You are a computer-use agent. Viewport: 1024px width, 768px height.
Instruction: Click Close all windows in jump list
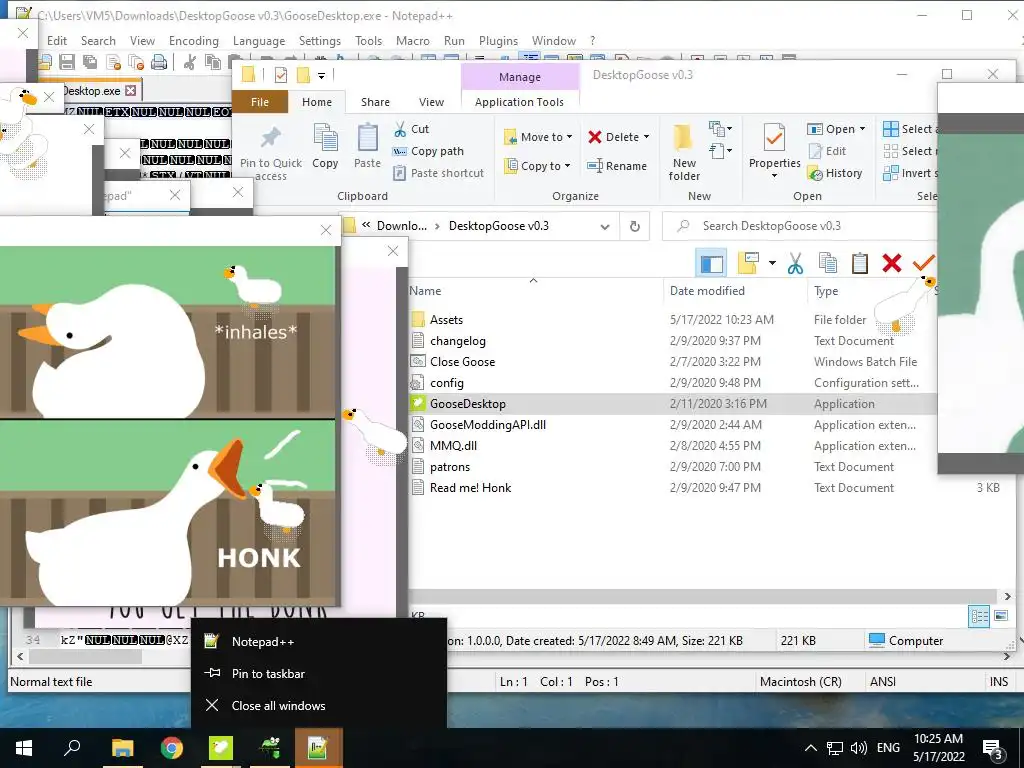(x=319, y=705)
